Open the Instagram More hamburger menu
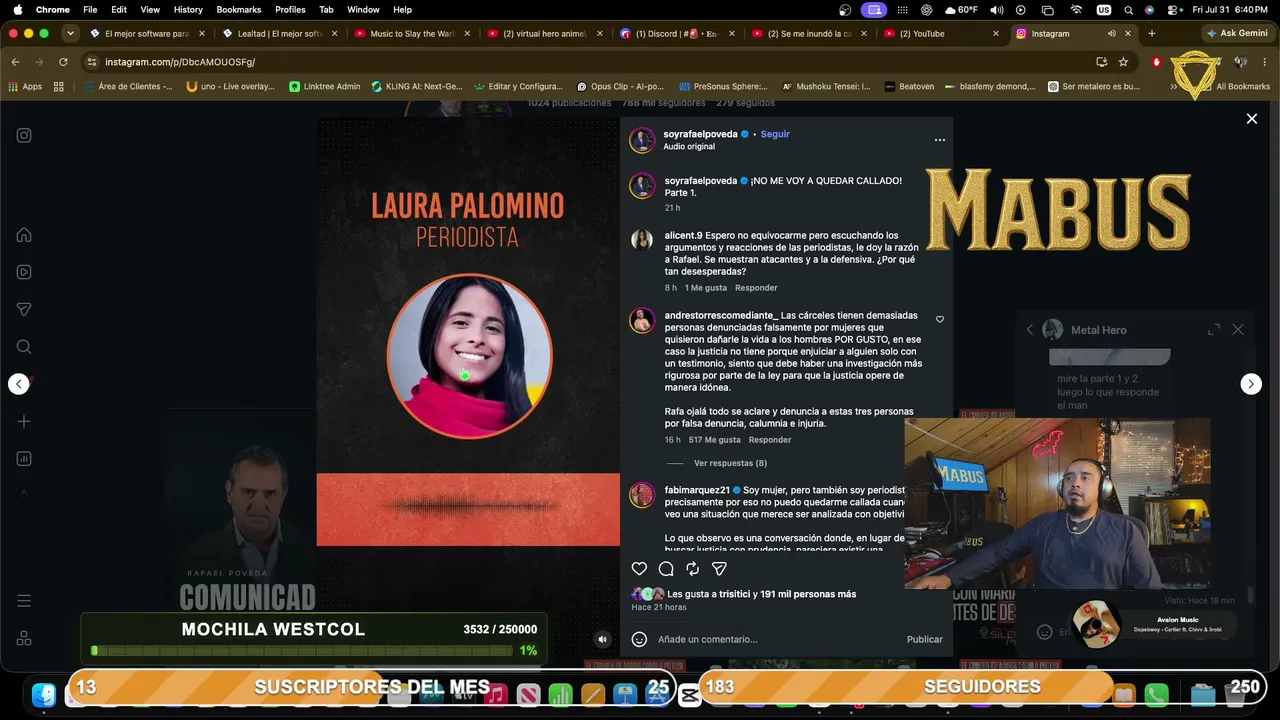Image resolution: width=1280 pixels, height=720 pixels. (x=24, y=601)
